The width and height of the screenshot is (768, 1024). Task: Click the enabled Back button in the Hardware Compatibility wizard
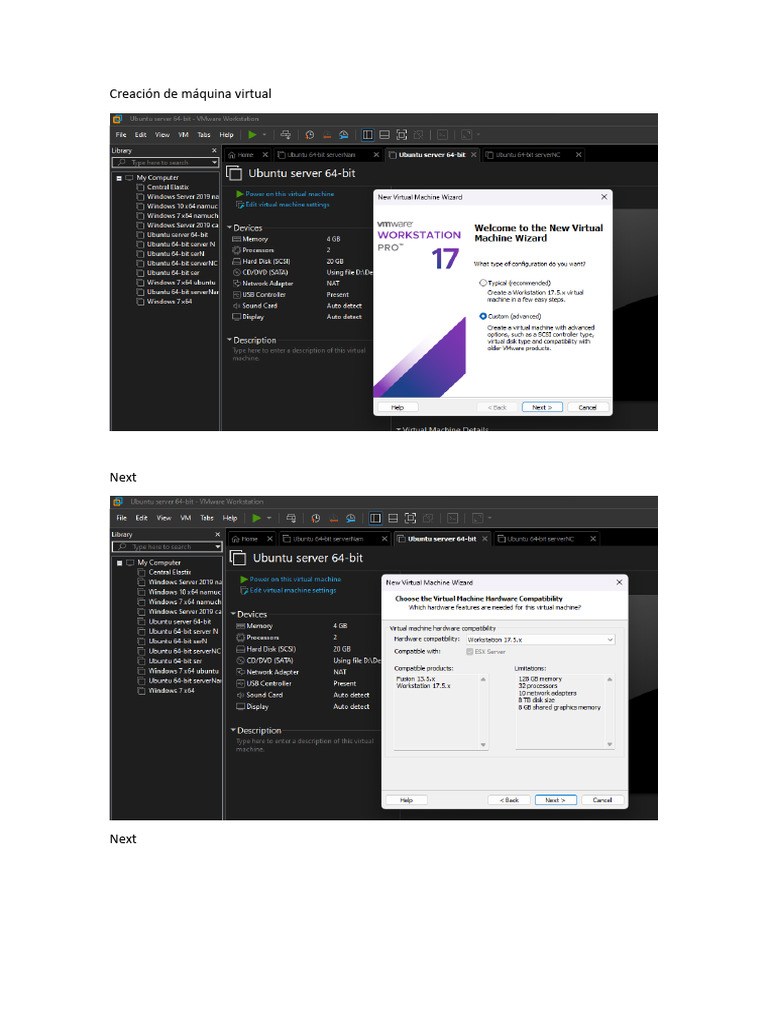[x=509, y=800]
